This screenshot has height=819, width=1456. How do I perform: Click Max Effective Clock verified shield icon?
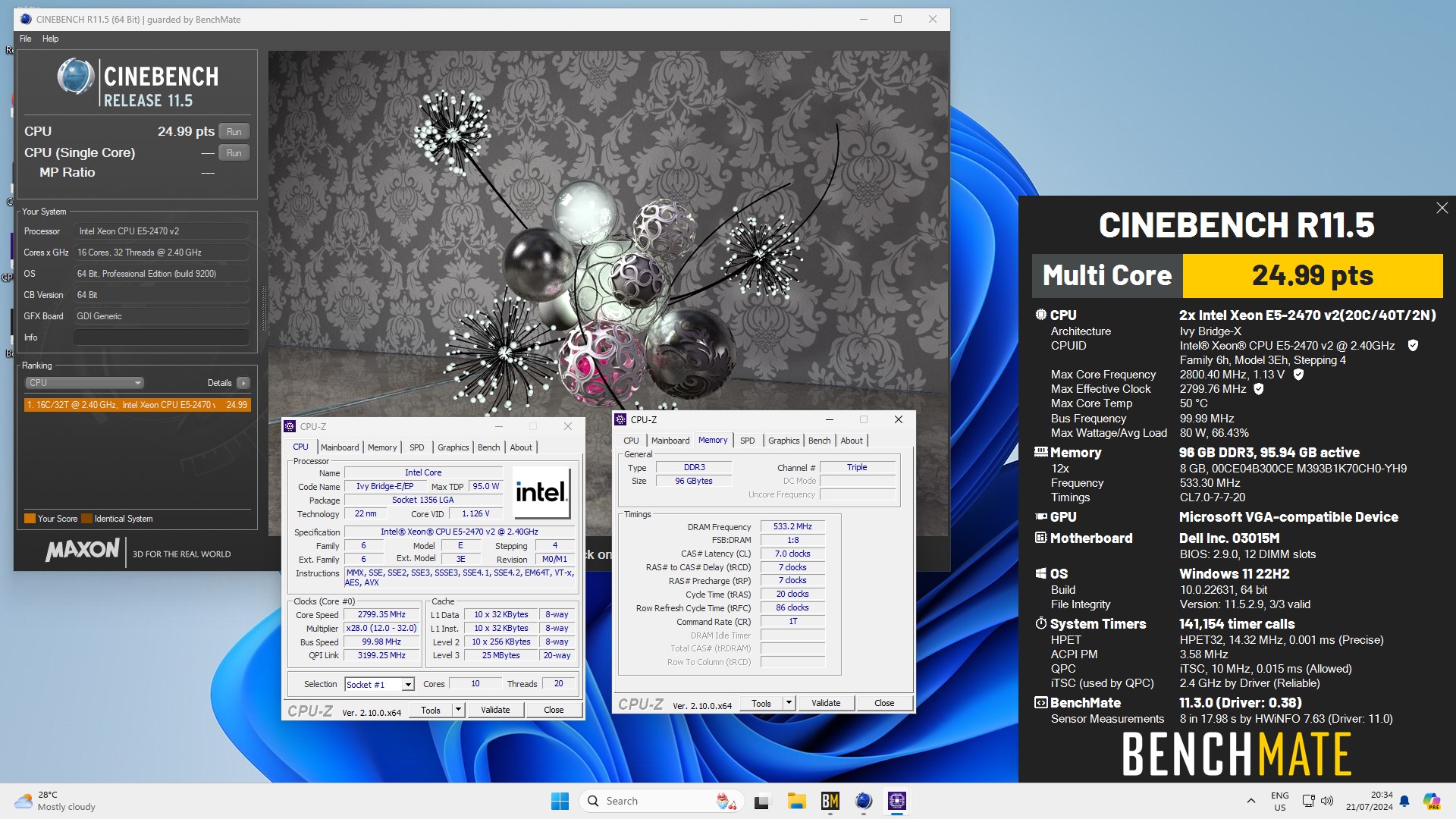pyautogui.click(x=1259, y=389)
